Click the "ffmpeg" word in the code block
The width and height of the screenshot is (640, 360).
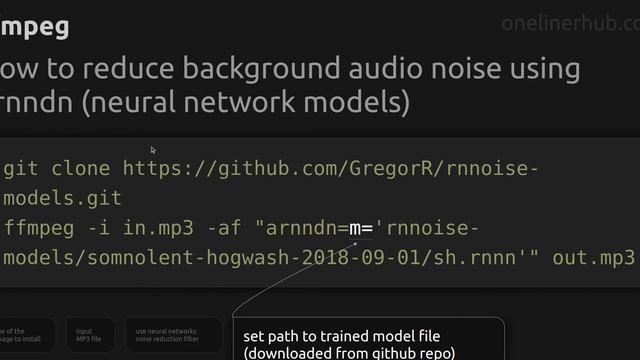tap(39, 228)
